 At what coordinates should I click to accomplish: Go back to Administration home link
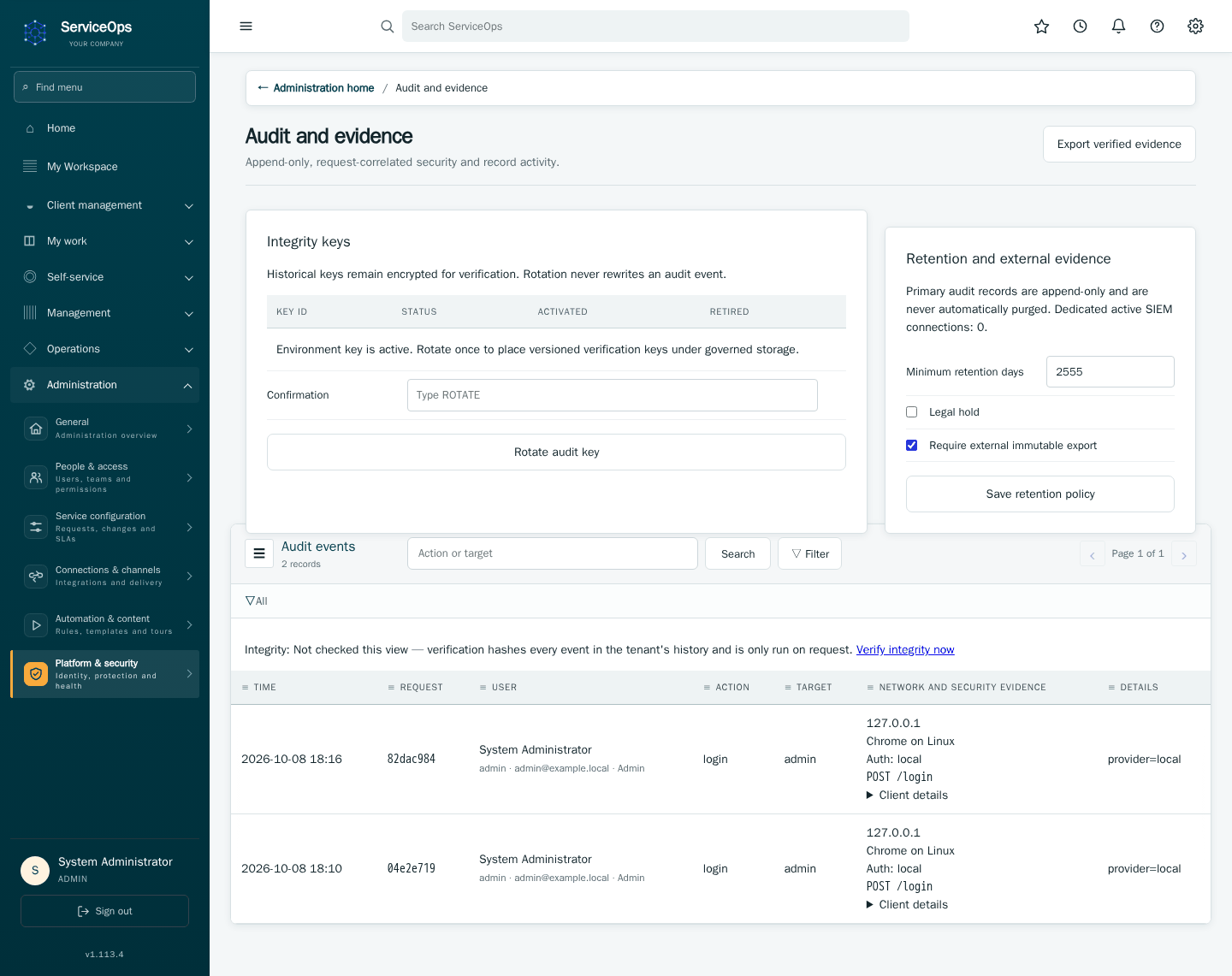pyautogui.click(x=316, y=88)
